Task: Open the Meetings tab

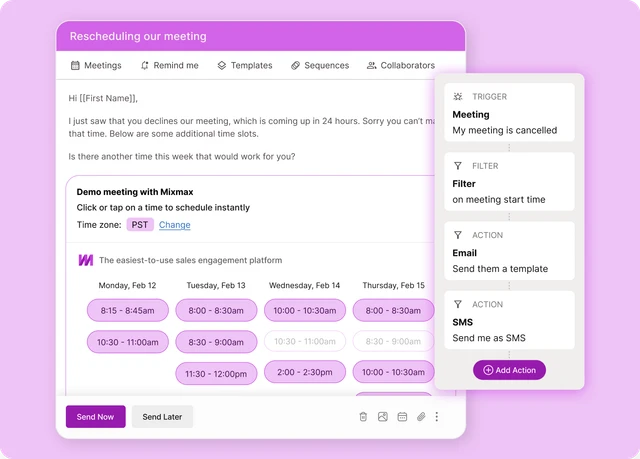Action: pyautogui.click(x=96, y=65)
